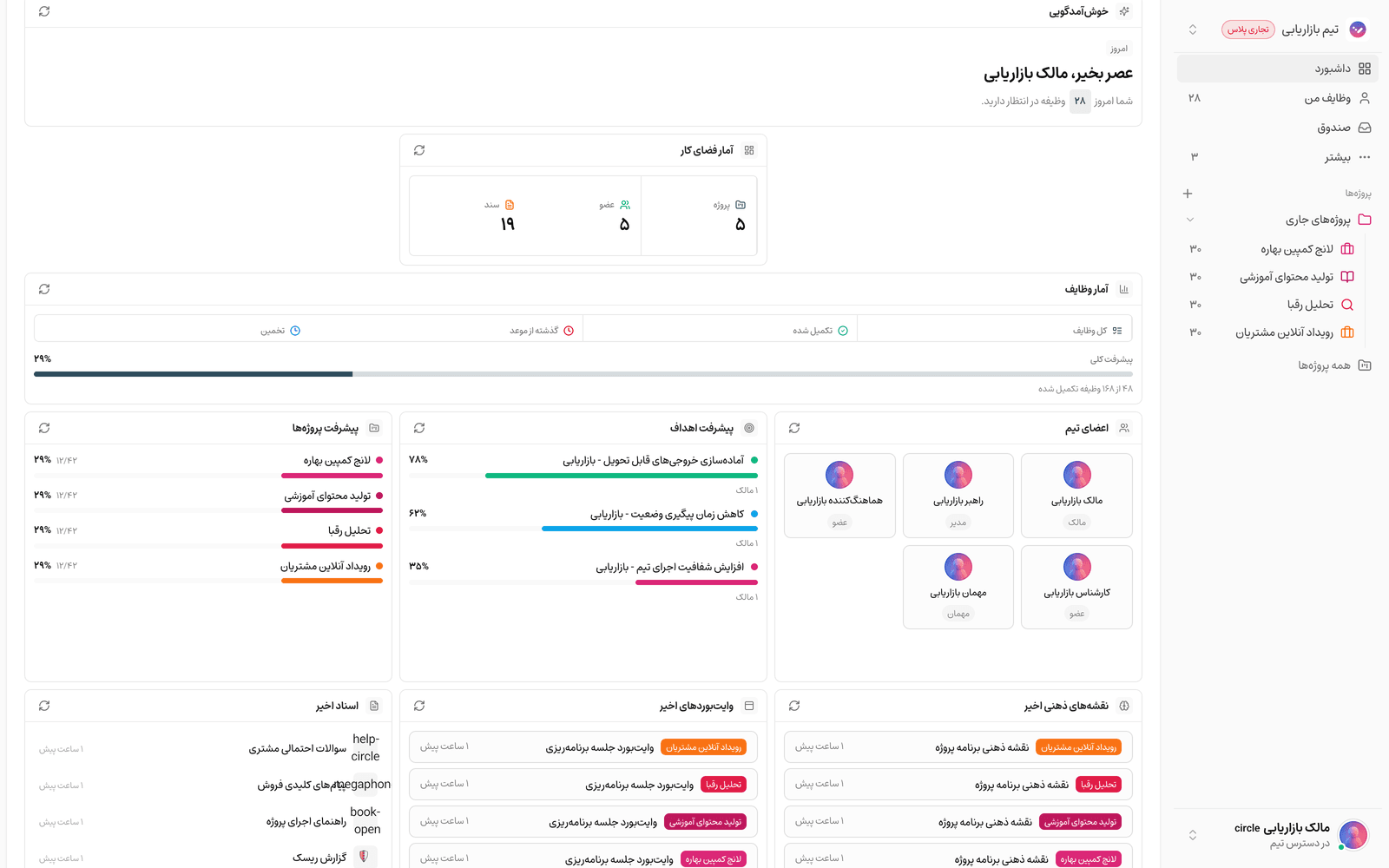Open the user menu chevrons at bottom
The height and width of the screenshot is (868, 1389).
coord(1193,835)
